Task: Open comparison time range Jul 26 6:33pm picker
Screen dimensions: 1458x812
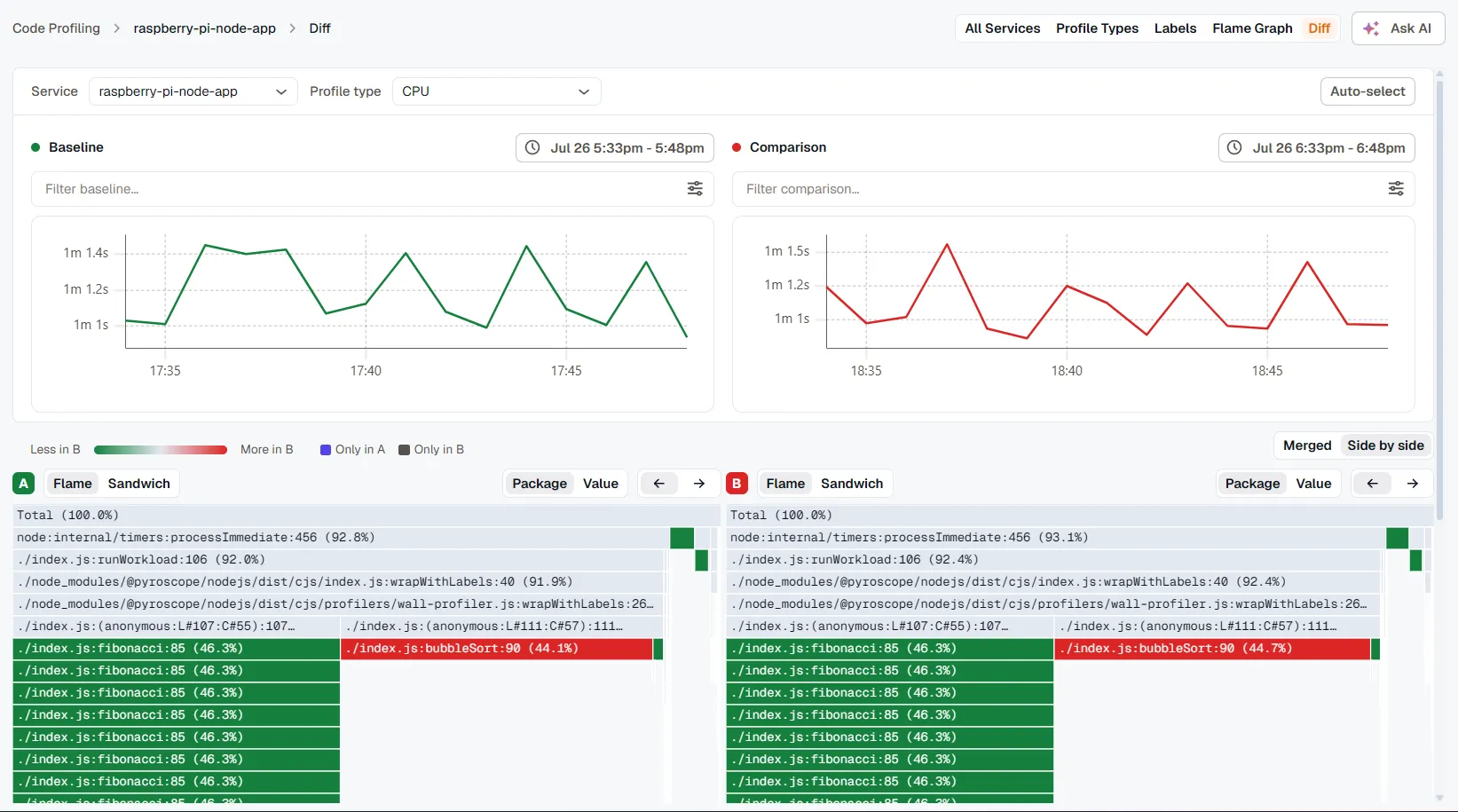Action: pos(1316,147)
